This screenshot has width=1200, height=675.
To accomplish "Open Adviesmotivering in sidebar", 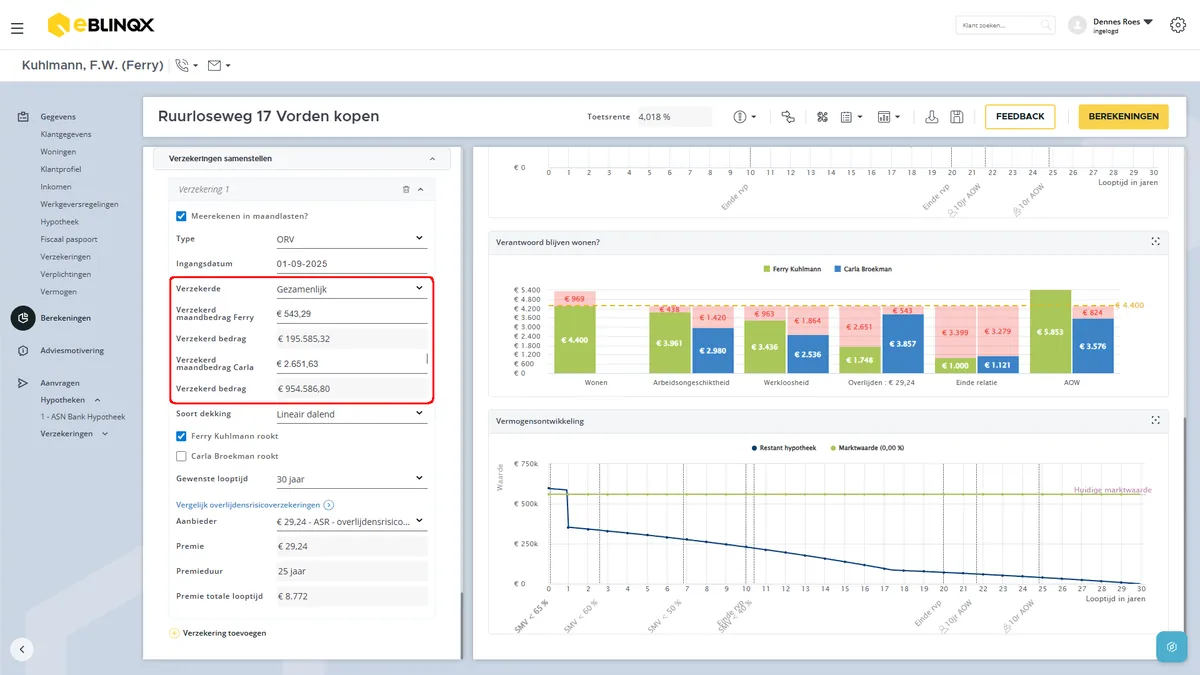I will [72, 351].
